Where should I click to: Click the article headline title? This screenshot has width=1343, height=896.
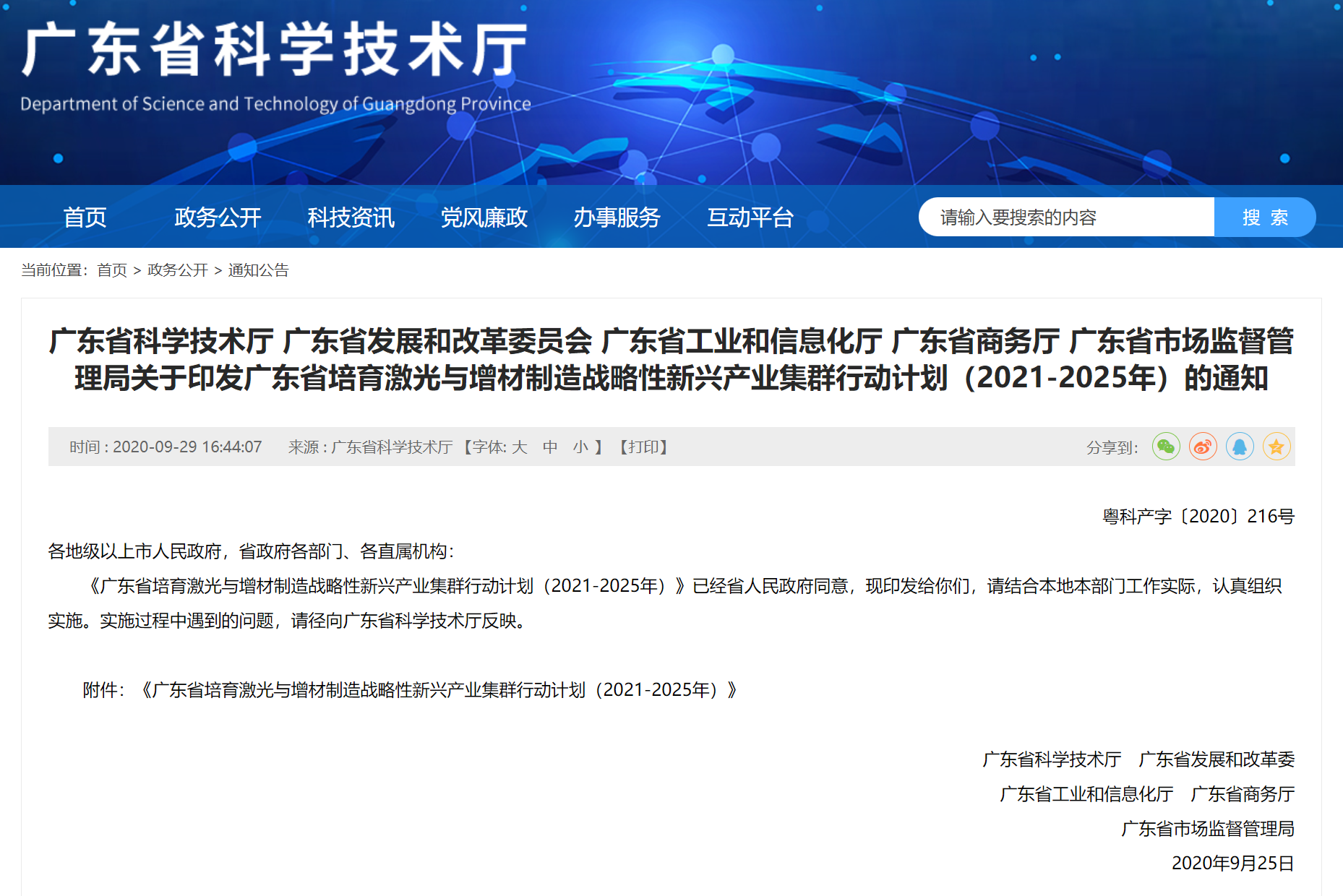671,359
